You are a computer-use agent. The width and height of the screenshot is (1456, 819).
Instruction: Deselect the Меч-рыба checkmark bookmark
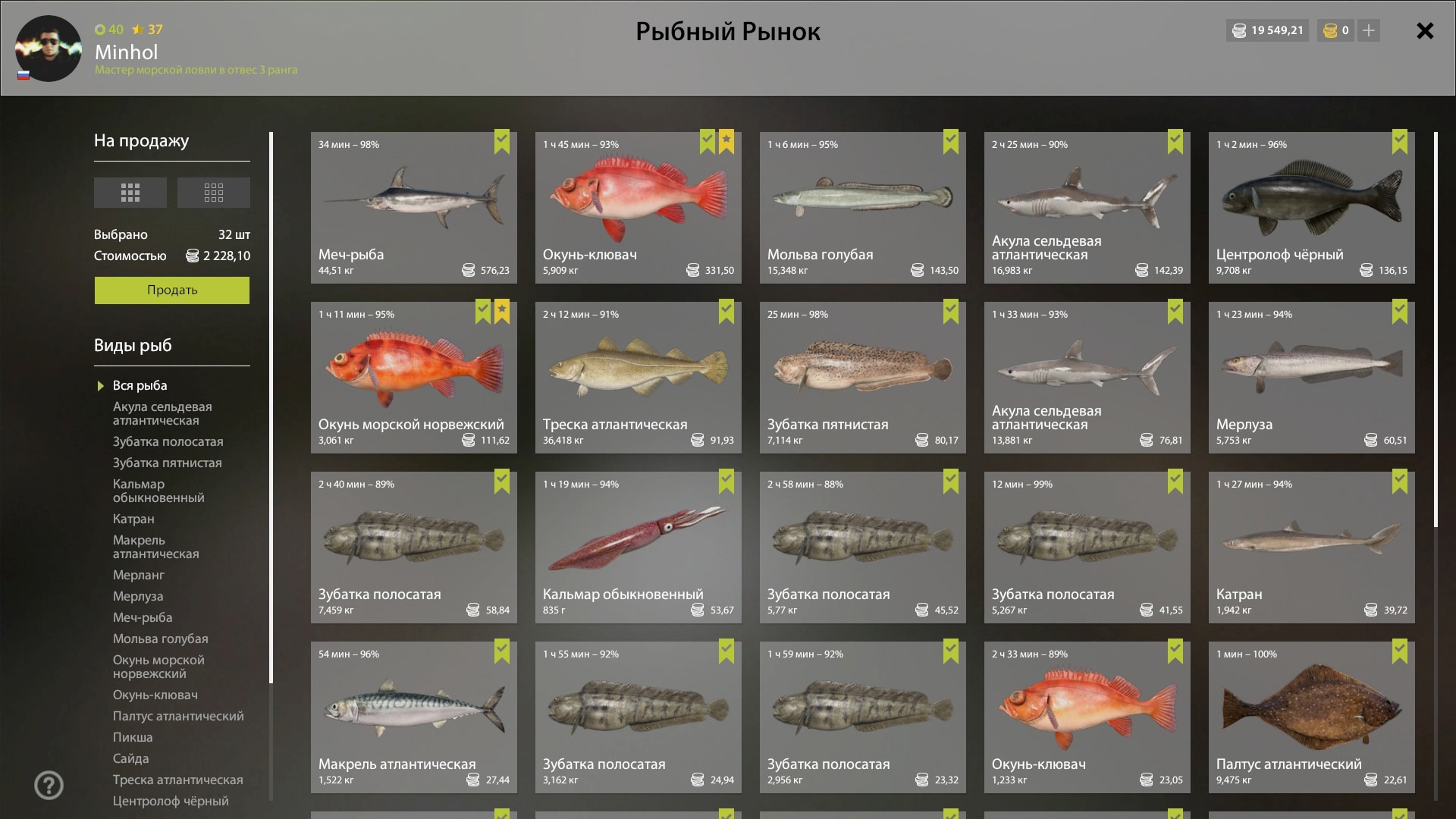pyautogui.click(x=502, y=142)
